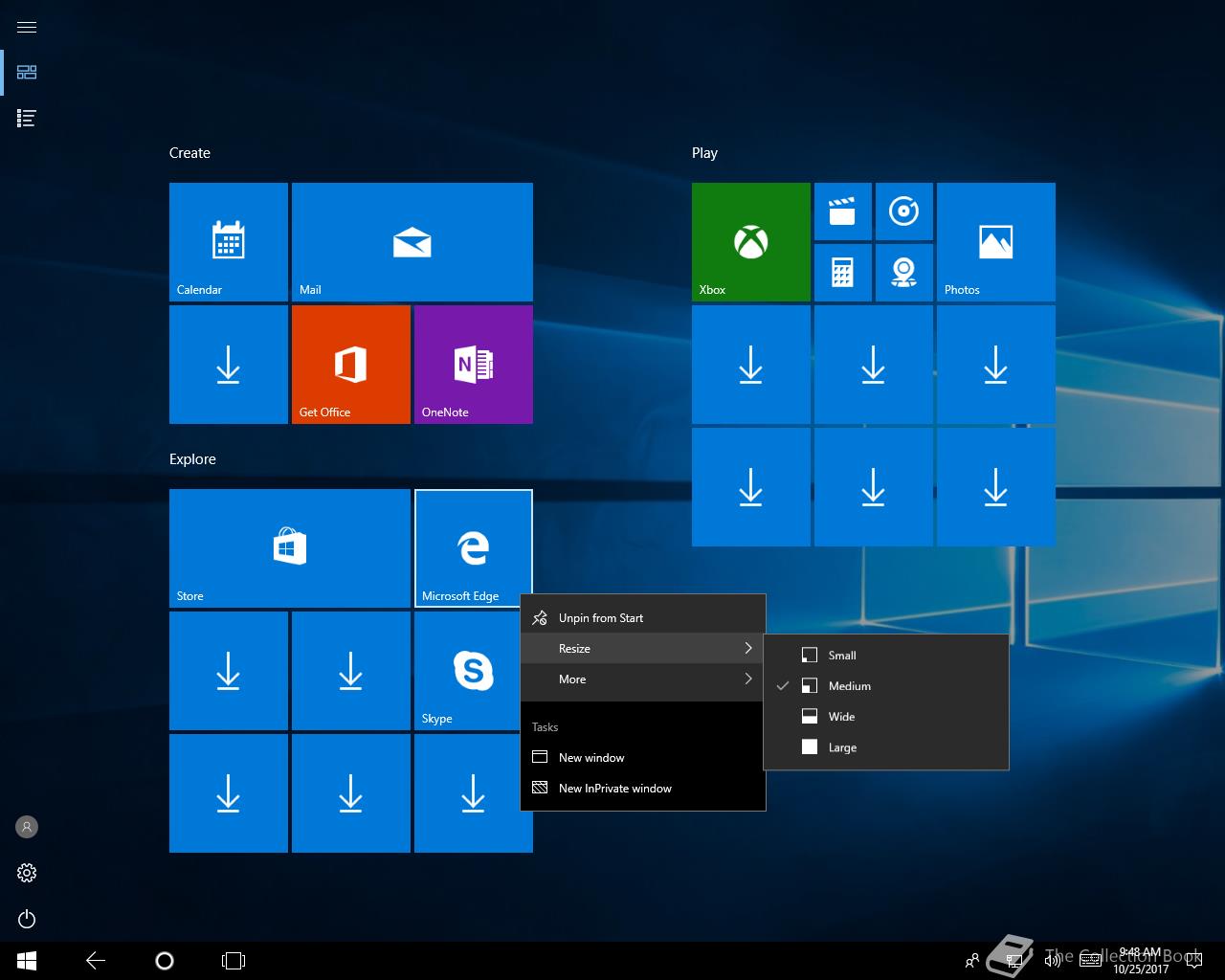Click the Power button icon
Image resolution: width=1225 pixels, height=980 pixels.
27,919
